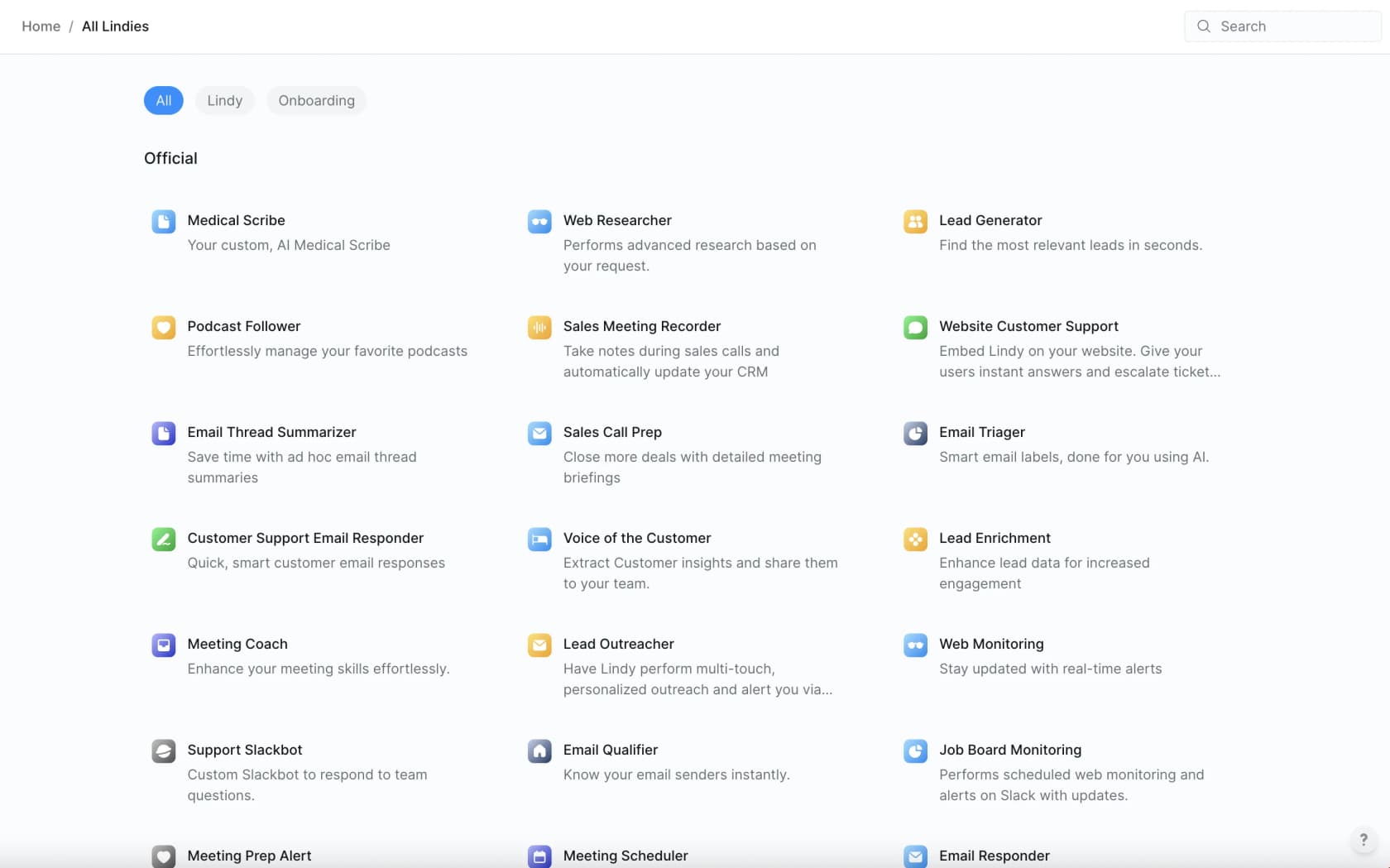Click the Email Triager icon
This screenshot has height=868, width=1390.
pos(915,433)
